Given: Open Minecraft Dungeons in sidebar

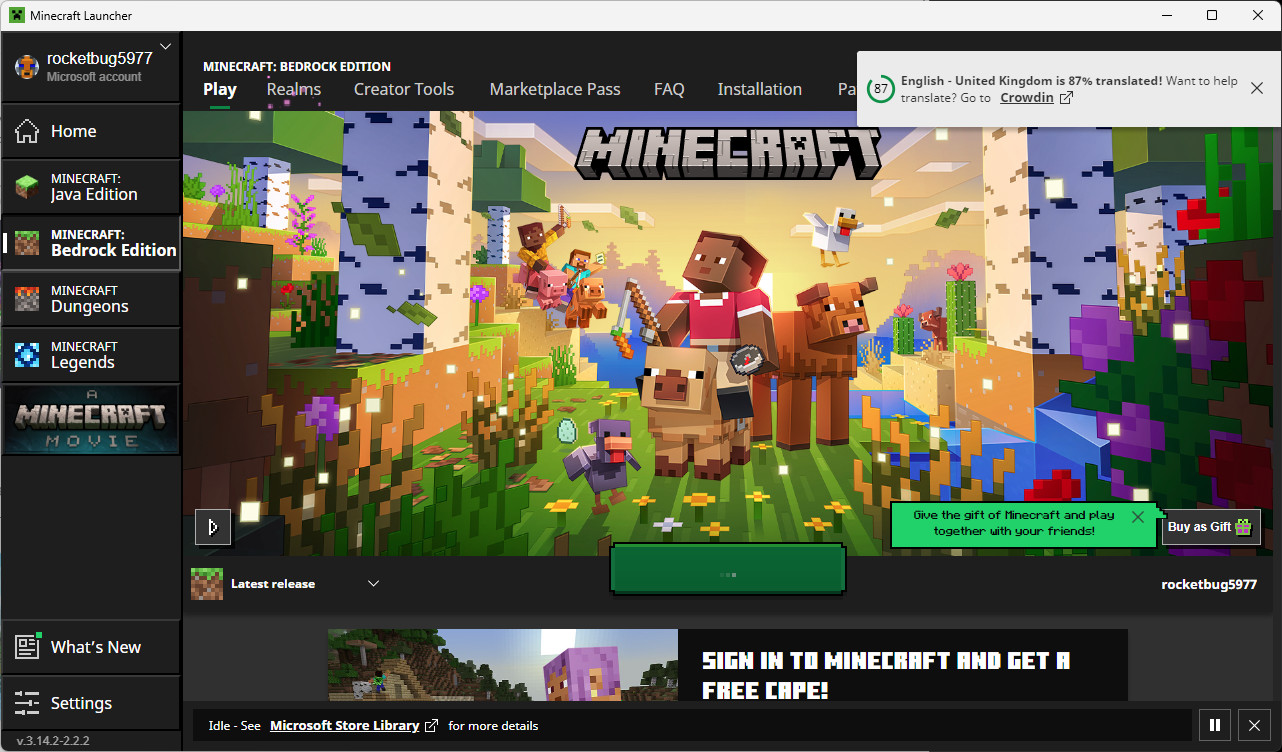Looking at the screenshot, I should pyautogui.click(x=91, y=299).
